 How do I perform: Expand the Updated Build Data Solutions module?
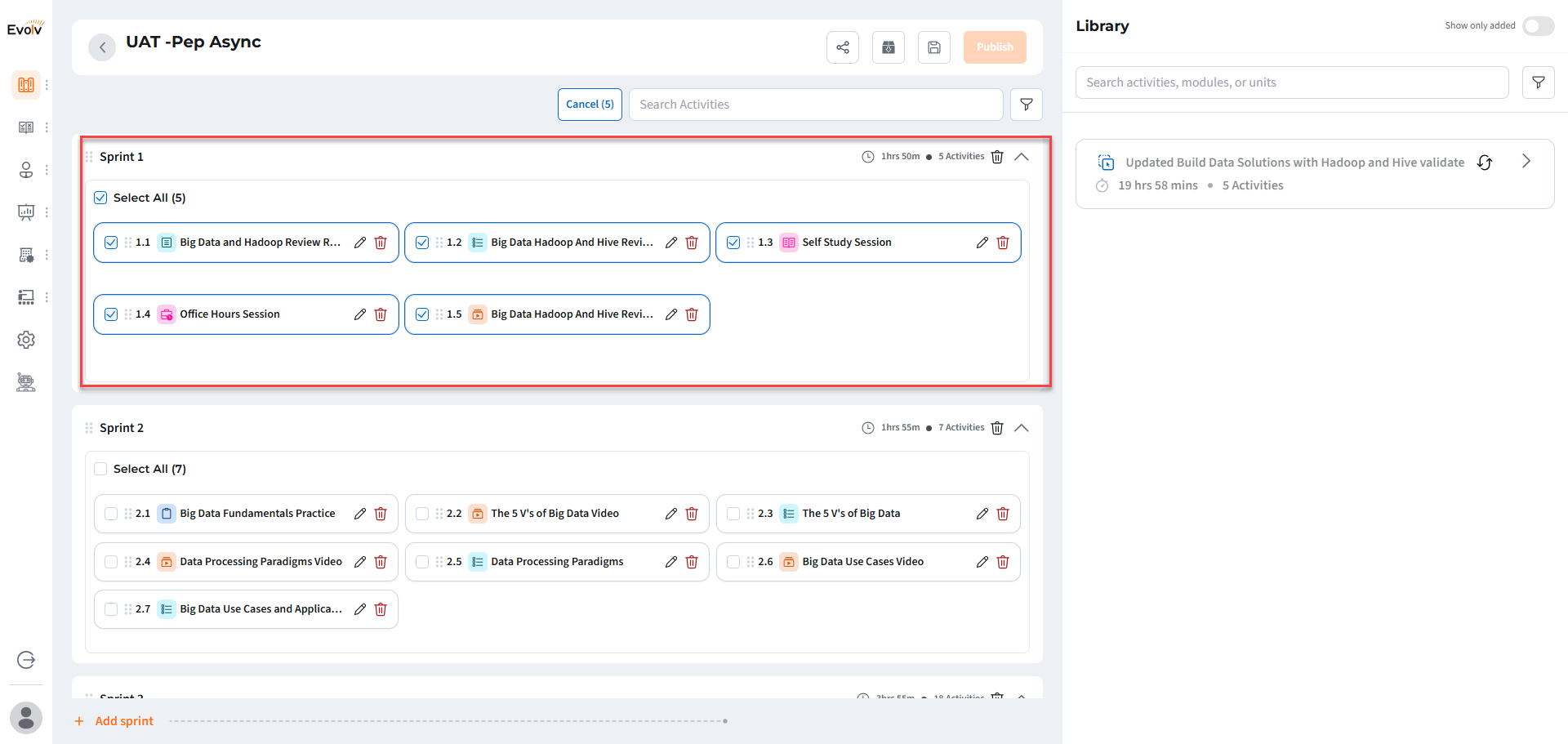coord(1526,162)
